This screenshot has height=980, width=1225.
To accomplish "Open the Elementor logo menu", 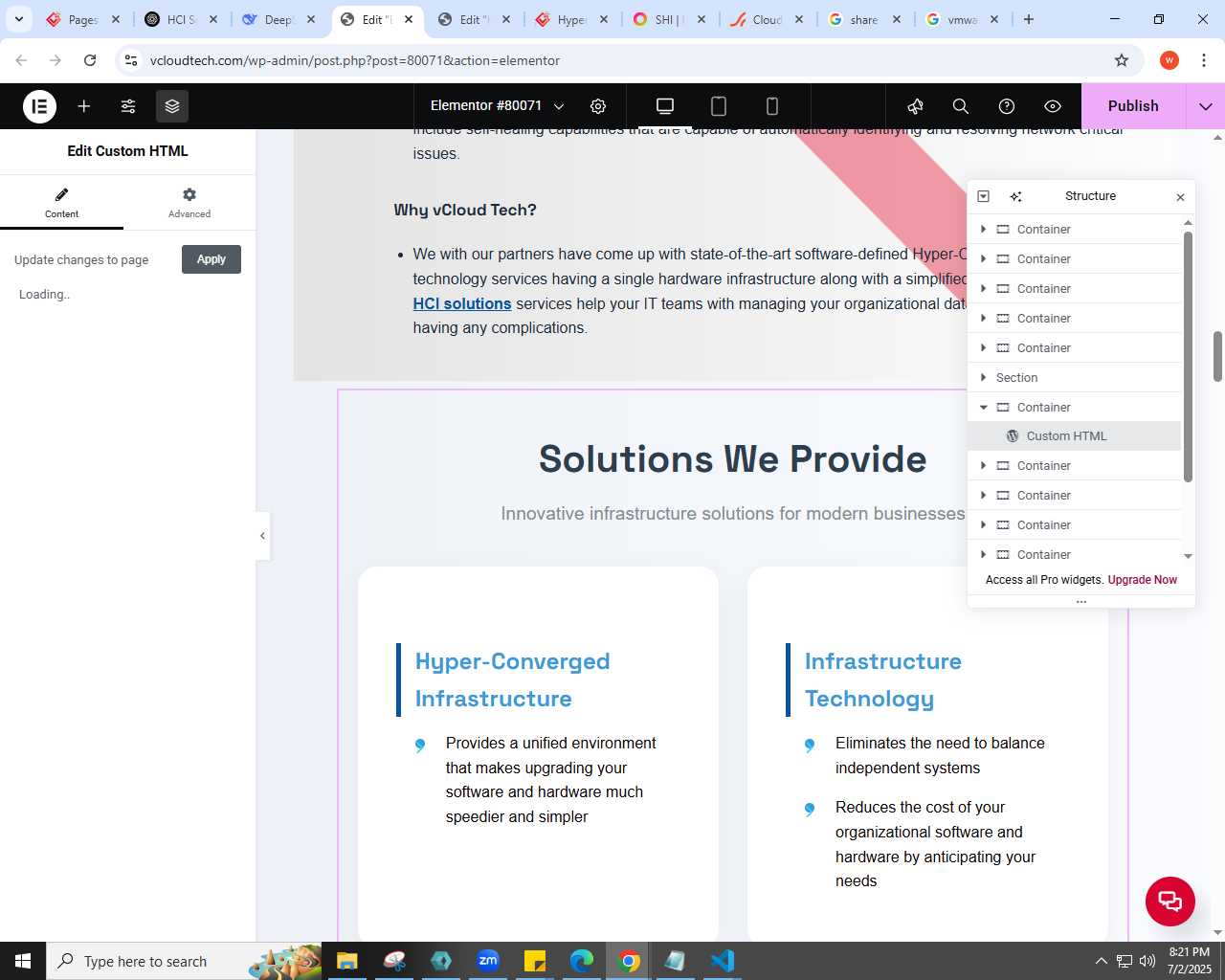I will 39,106.
